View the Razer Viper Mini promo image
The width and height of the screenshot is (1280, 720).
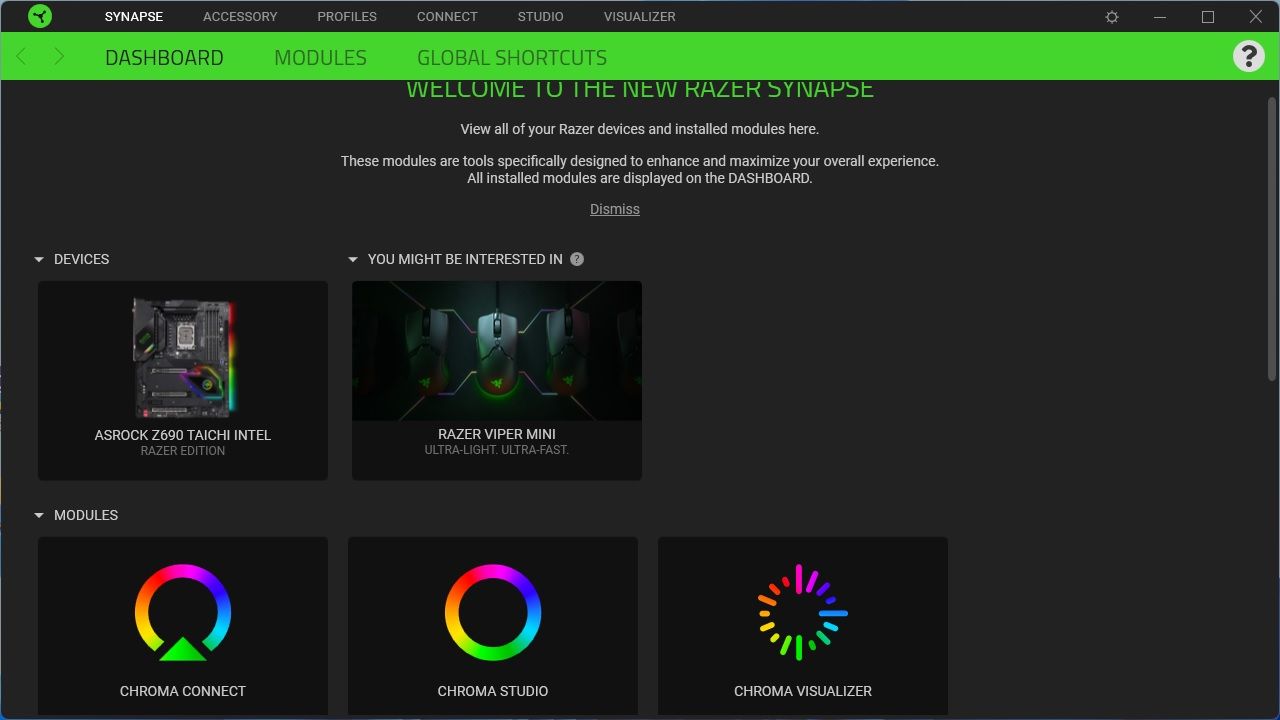tap(497, 351)
